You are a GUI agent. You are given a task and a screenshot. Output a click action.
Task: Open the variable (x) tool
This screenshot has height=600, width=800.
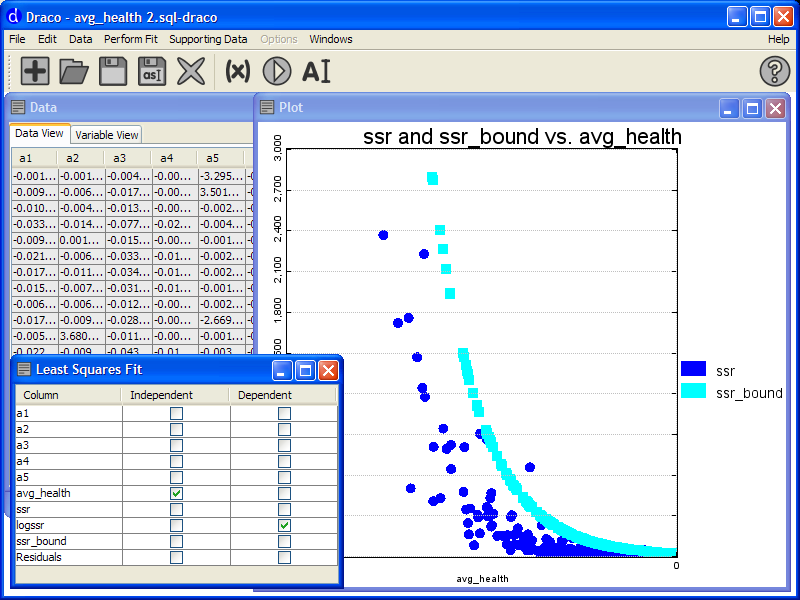tap(238, 71)
